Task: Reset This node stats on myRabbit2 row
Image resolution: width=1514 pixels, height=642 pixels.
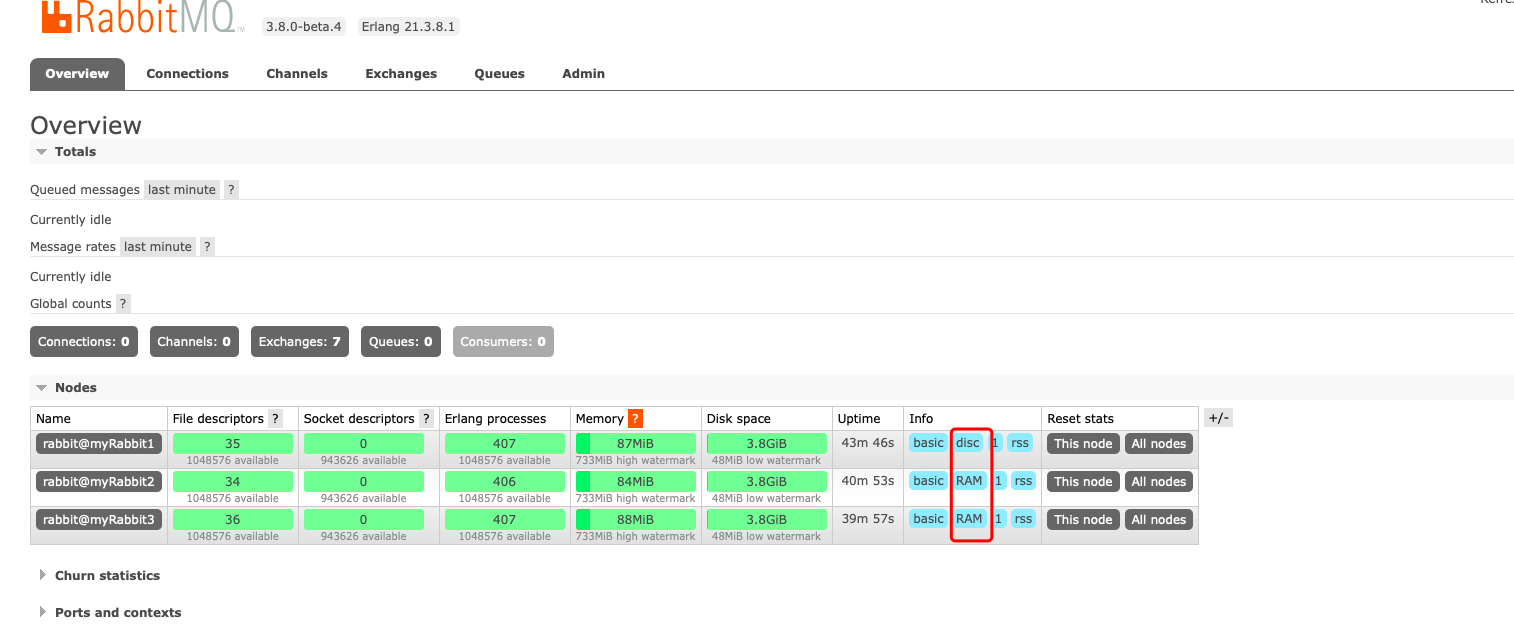Action: [1083, 481]
